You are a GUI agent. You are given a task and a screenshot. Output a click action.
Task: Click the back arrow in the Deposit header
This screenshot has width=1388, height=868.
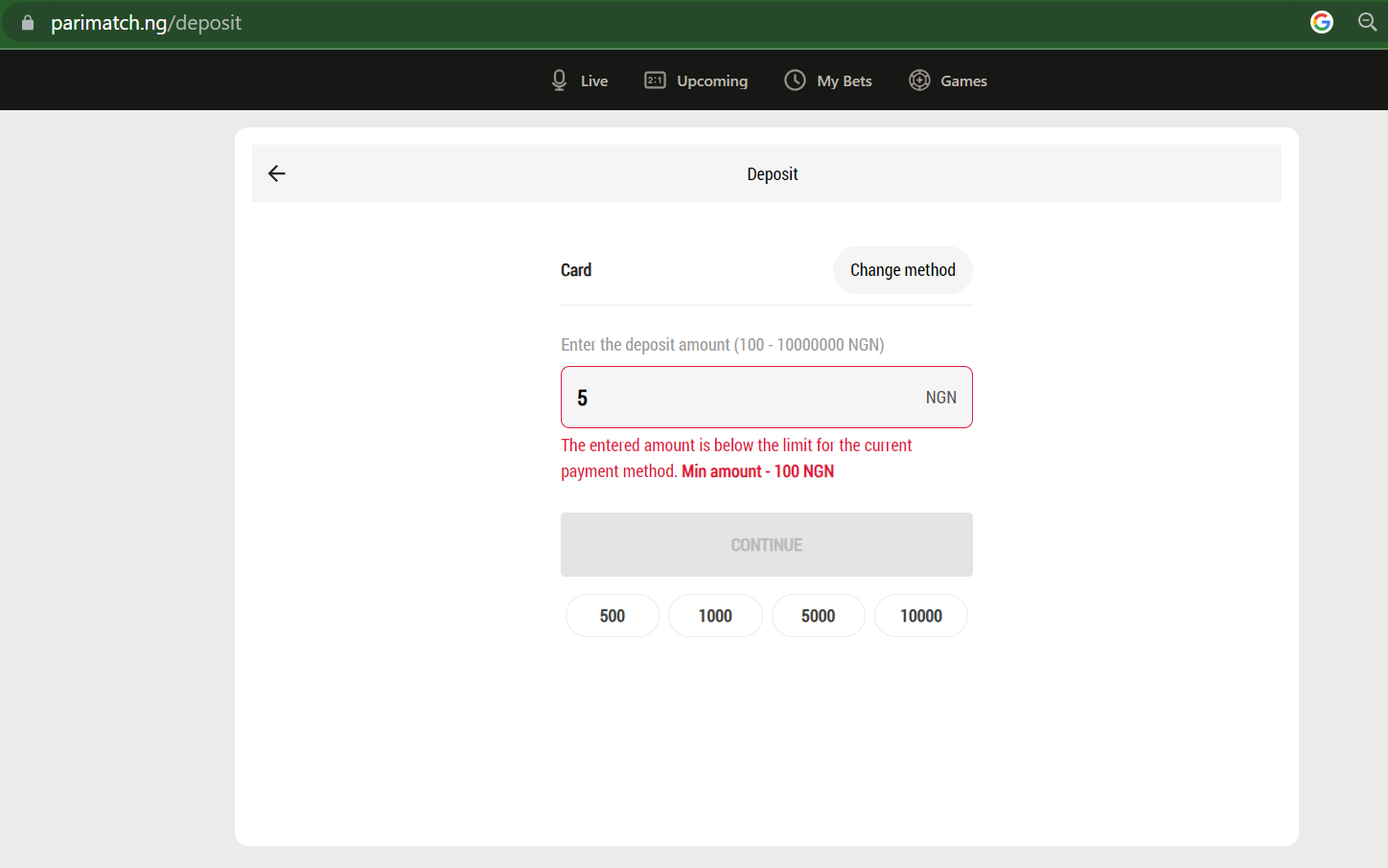(x=277, y=173)
